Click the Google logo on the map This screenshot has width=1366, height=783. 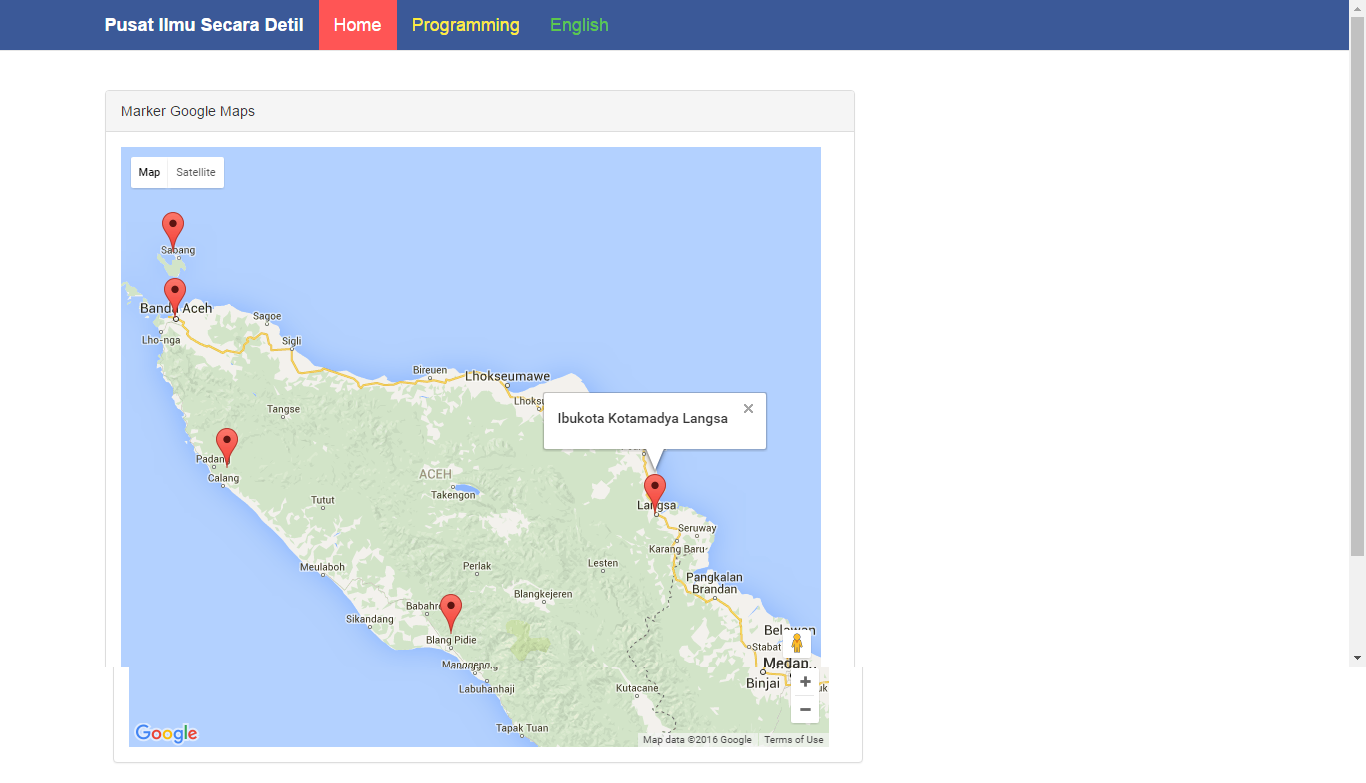tap(164, 733)
